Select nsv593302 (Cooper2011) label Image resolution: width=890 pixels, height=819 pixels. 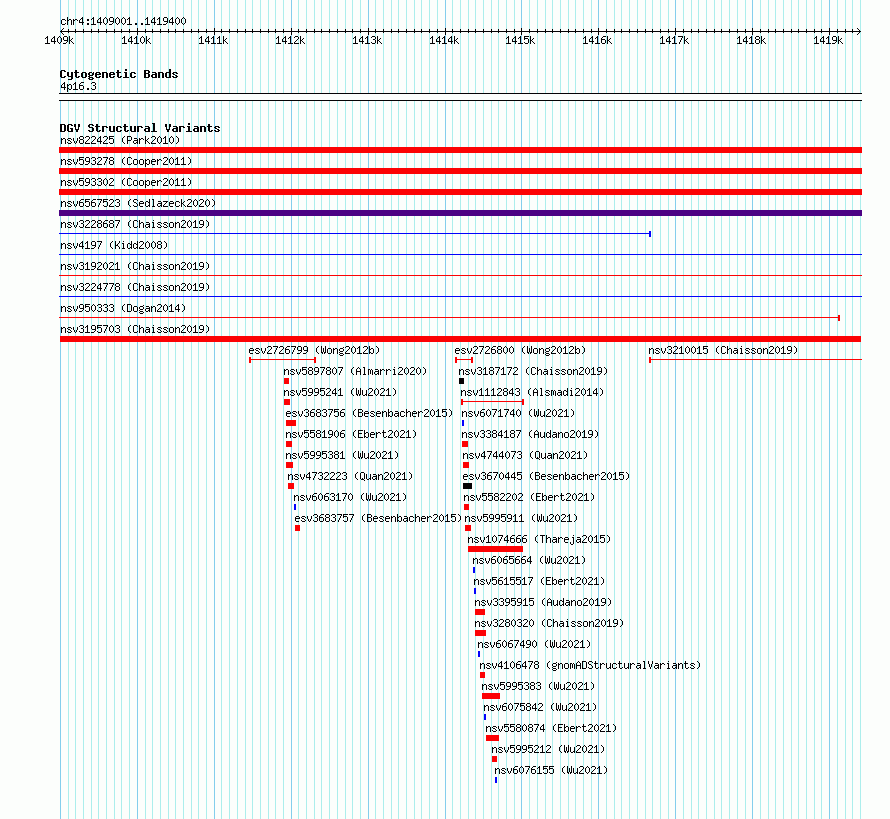click(x=126, y=182)
